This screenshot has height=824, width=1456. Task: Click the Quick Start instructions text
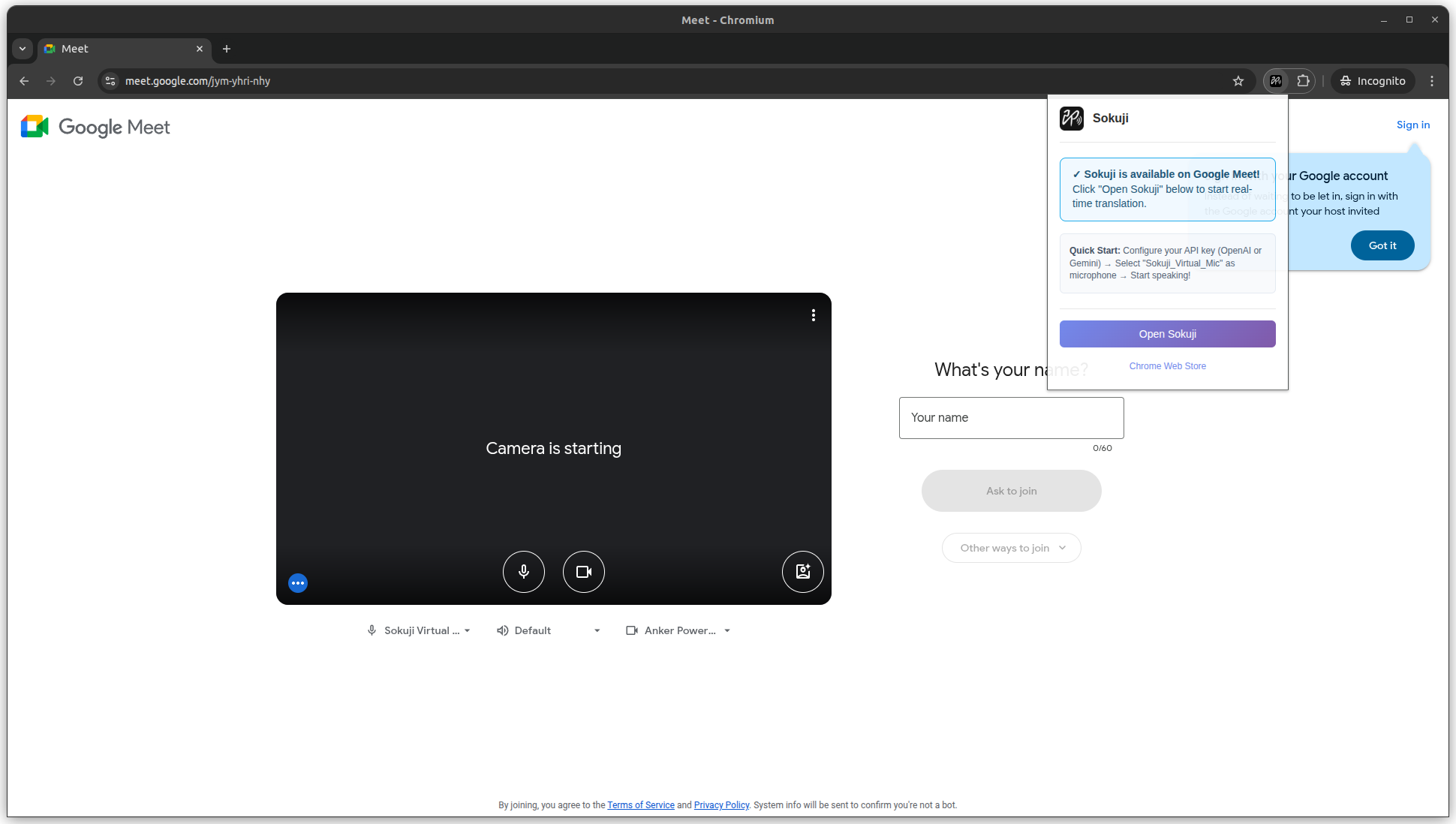(x=1168, y=263)
